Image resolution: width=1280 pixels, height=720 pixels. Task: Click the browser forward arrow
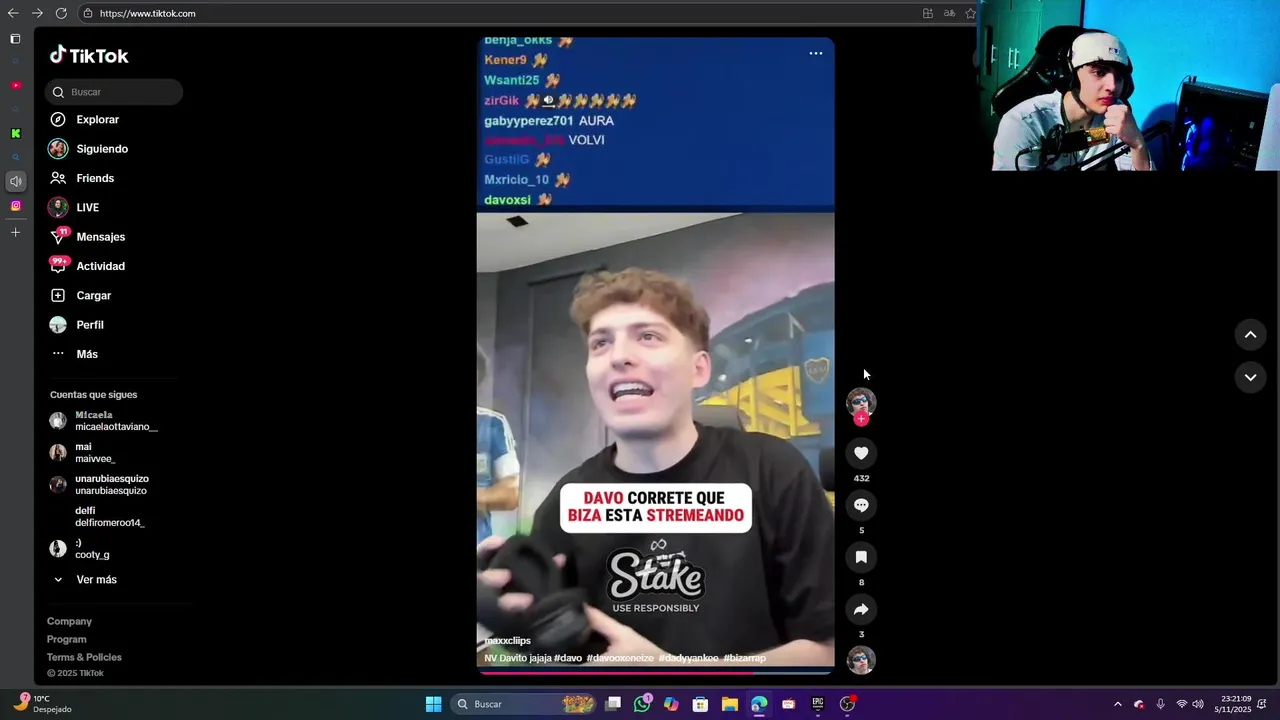click(x=37, y=13)
